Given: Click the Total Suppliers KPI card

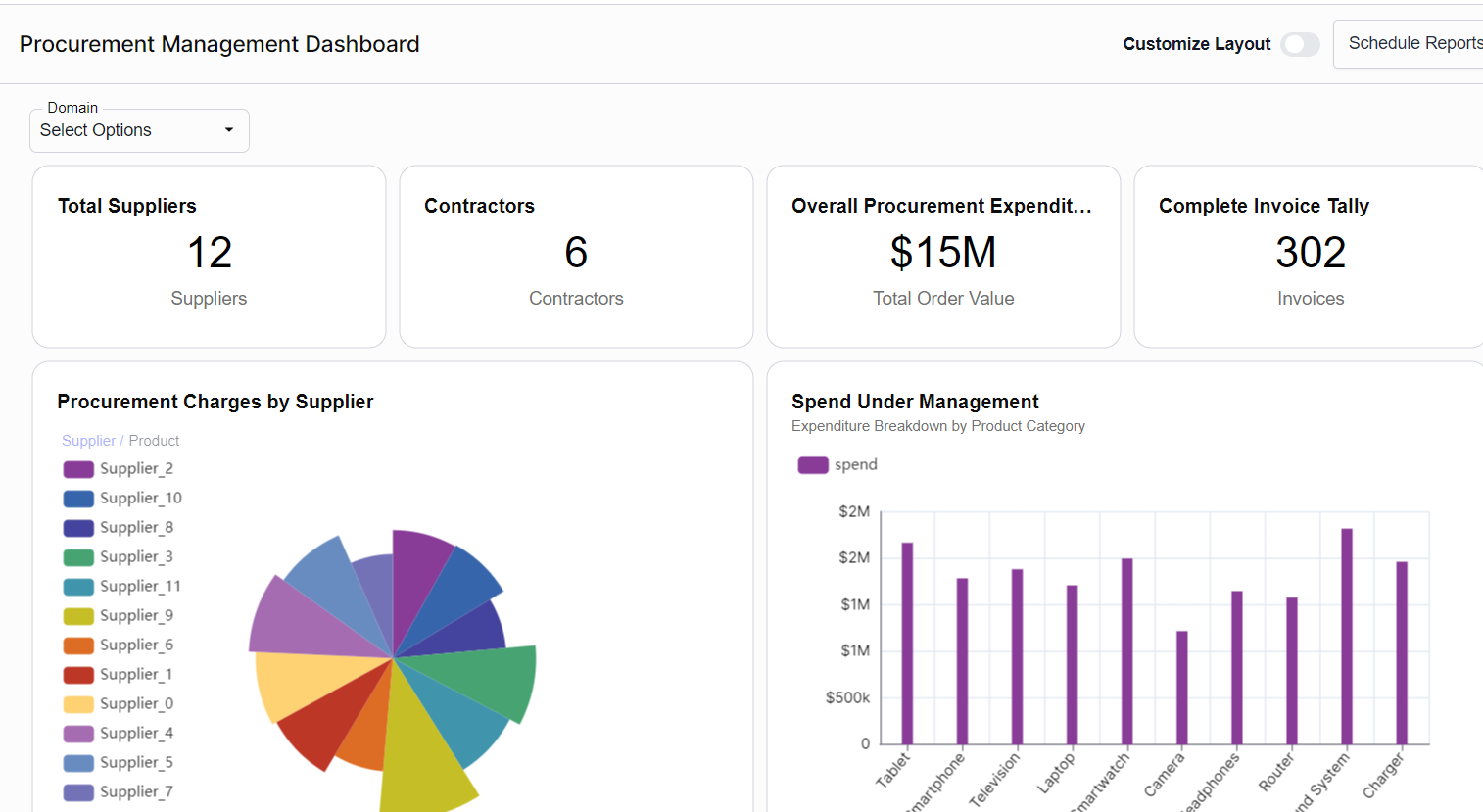Looking at the screenshot, I should point(209,256).
